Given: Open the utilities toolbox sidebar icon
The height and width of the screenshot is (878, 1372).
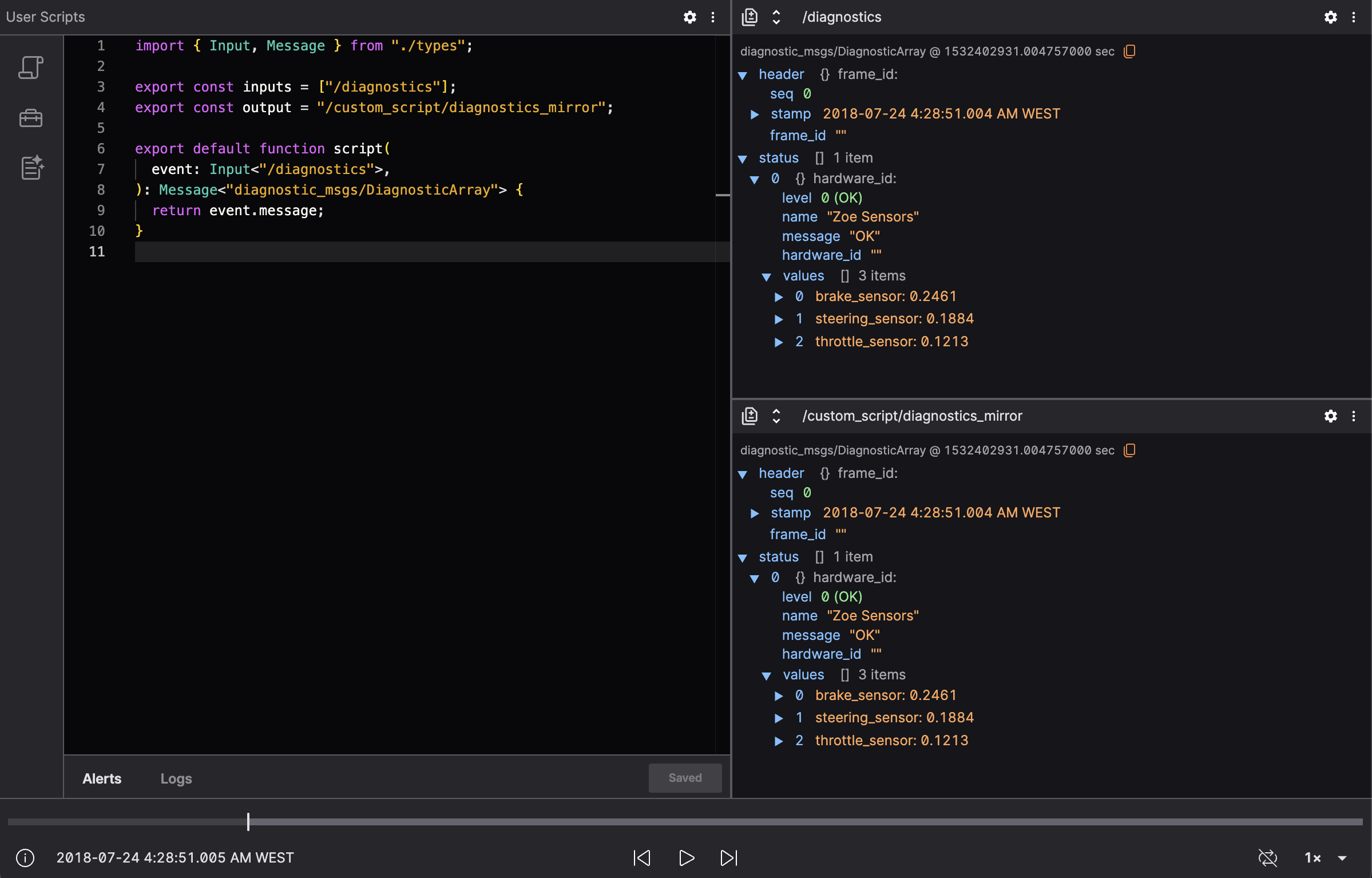Looking at the screenshot, I should click(31, 118).
